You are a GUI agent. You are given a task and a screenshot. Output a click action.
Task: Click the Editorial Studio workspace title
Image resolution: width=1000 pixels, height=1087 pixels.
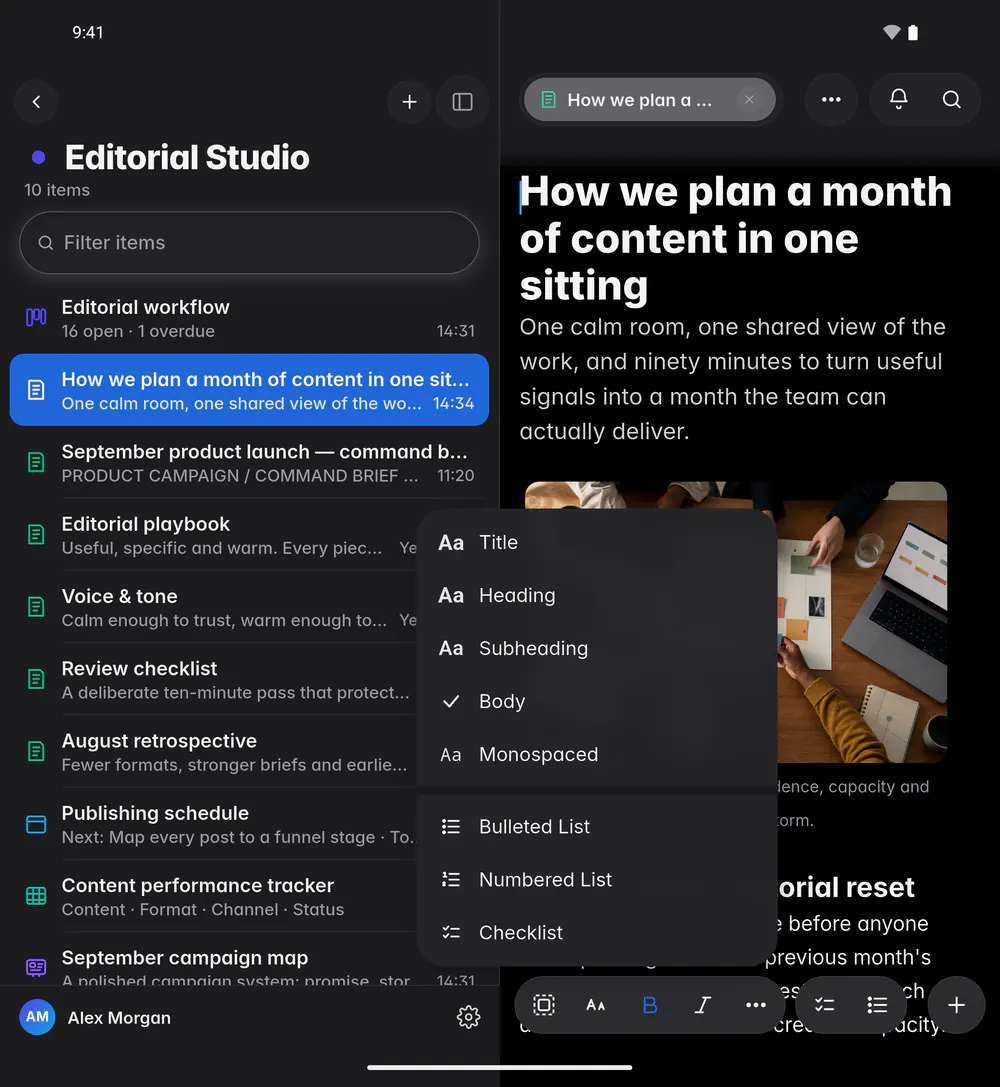187,157
